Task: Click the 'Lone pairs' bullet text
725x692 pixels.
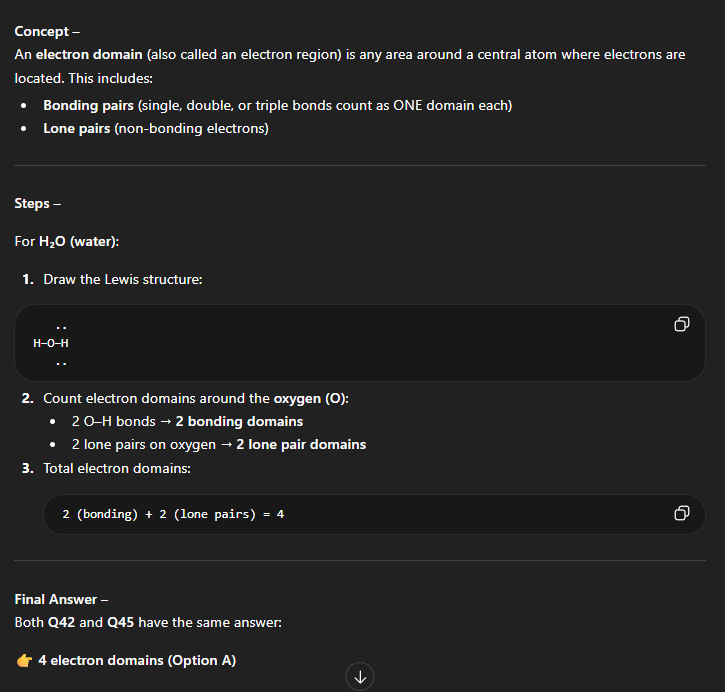Action: pos(77,128)
